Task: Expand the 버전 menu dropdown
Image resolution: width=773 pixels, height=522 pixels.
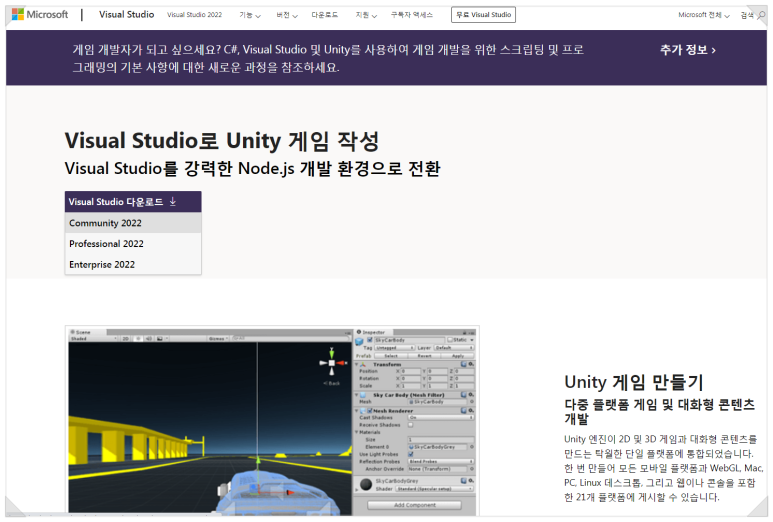Action: (x=287, y=15)
